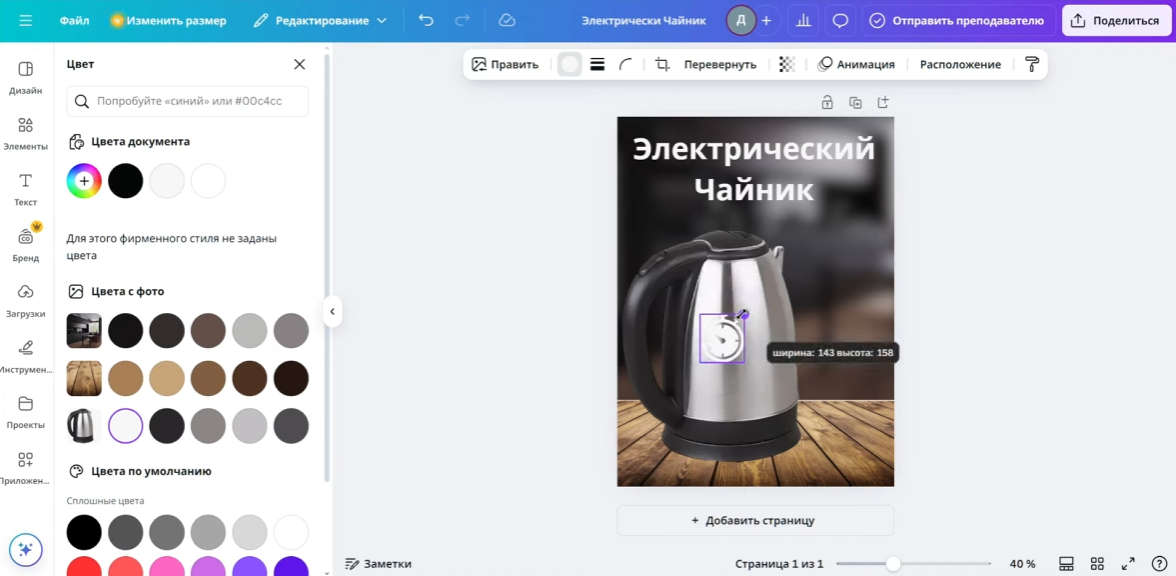
Task: Select the timer icon element on kettle
Action: (722, 338)
